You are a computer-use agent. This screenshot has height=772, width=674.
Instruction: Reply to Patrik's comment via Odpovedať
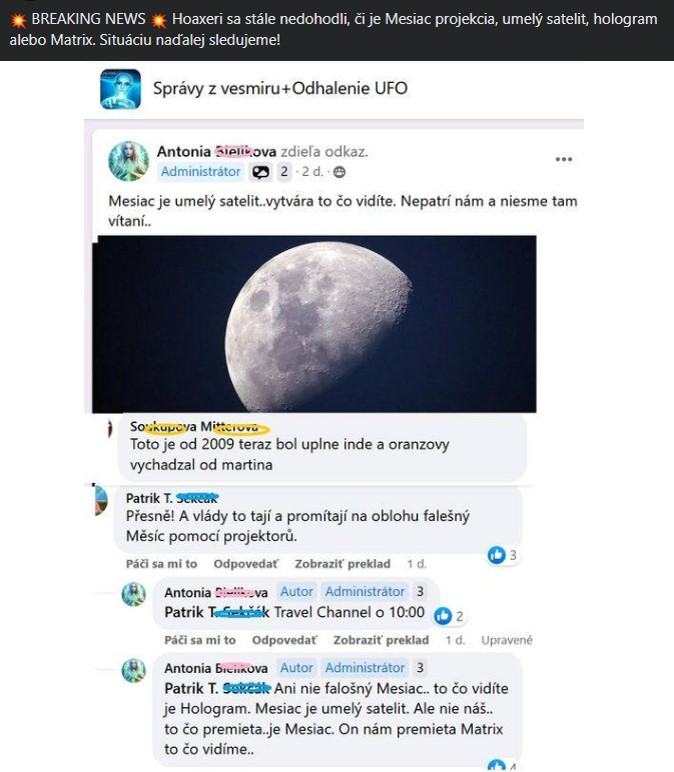[x=246, y=564]
